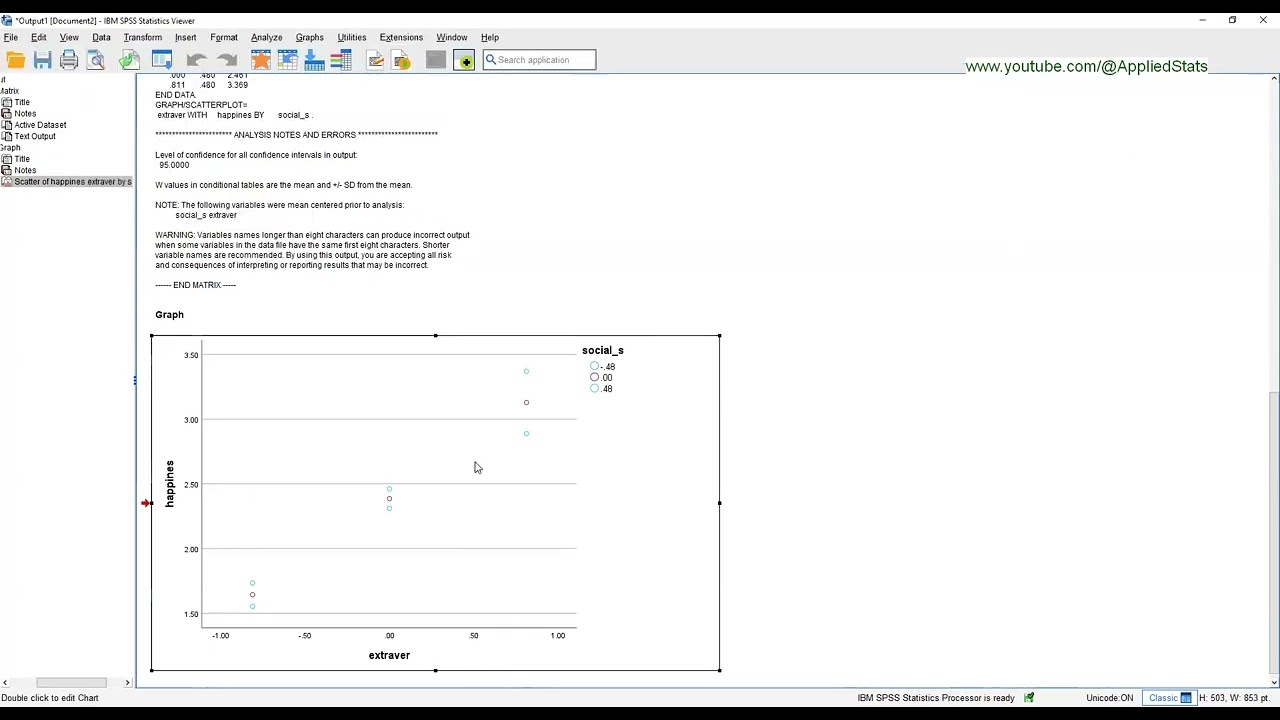Click the END MATRIX text line
The width and height of the screenshot is (1280, 720).
pos(195,285)
